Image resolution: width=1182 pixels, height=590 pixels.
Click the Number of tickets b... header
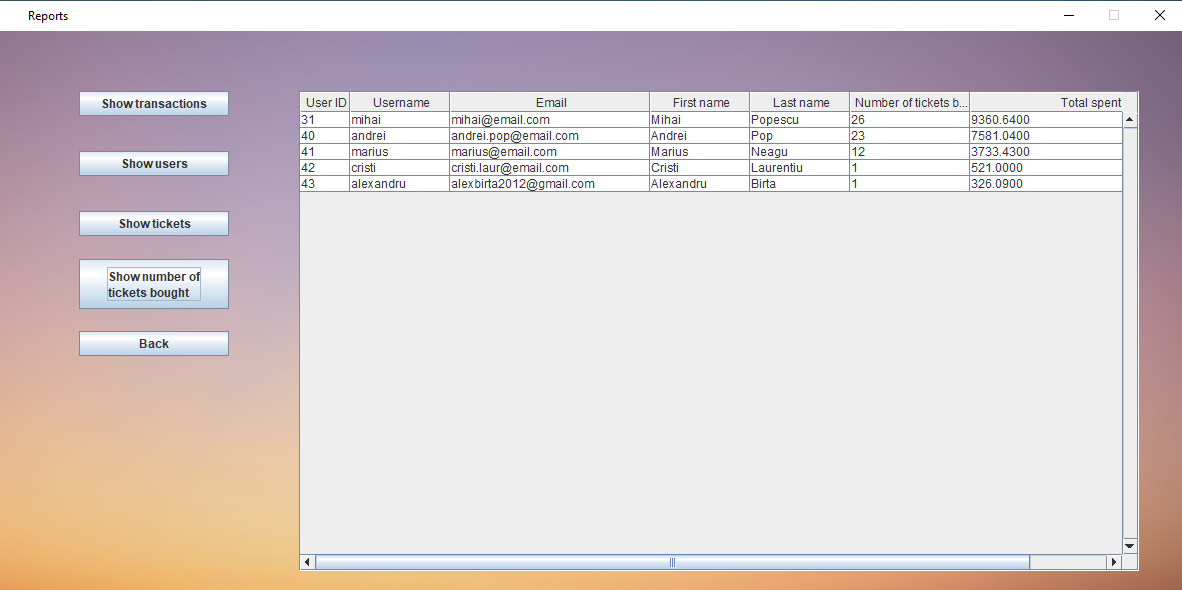[910, 102]
